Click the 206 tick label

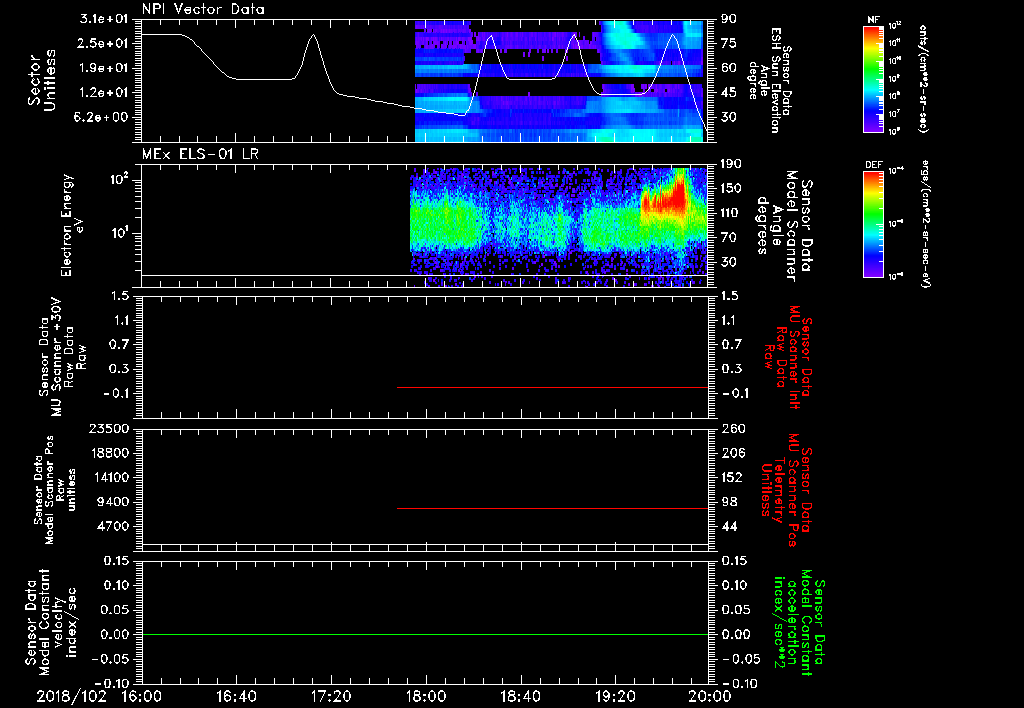(x=732, y=453)
